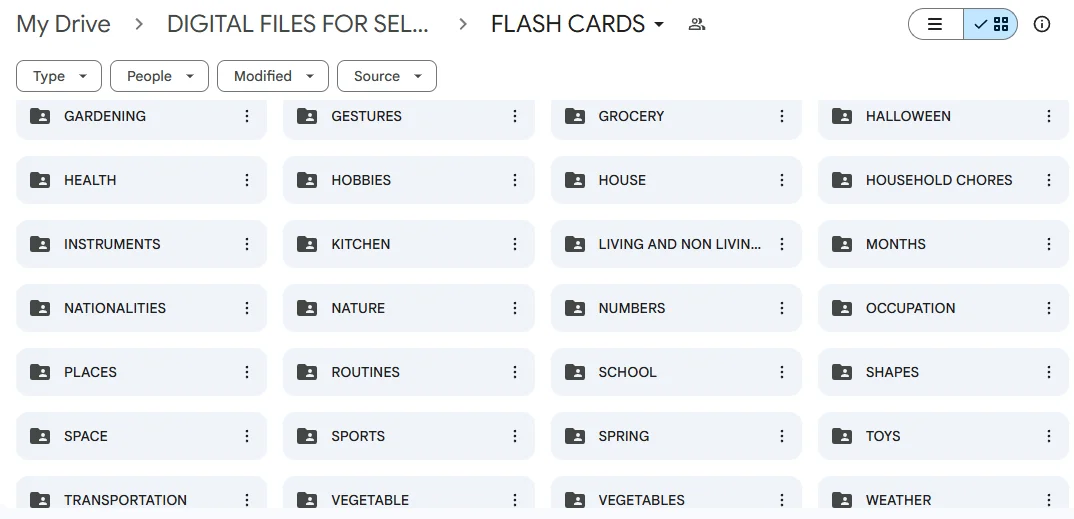Open the Modified filter dropdown
Viewport: 1074px width, 519px height.
pos(273,76)
